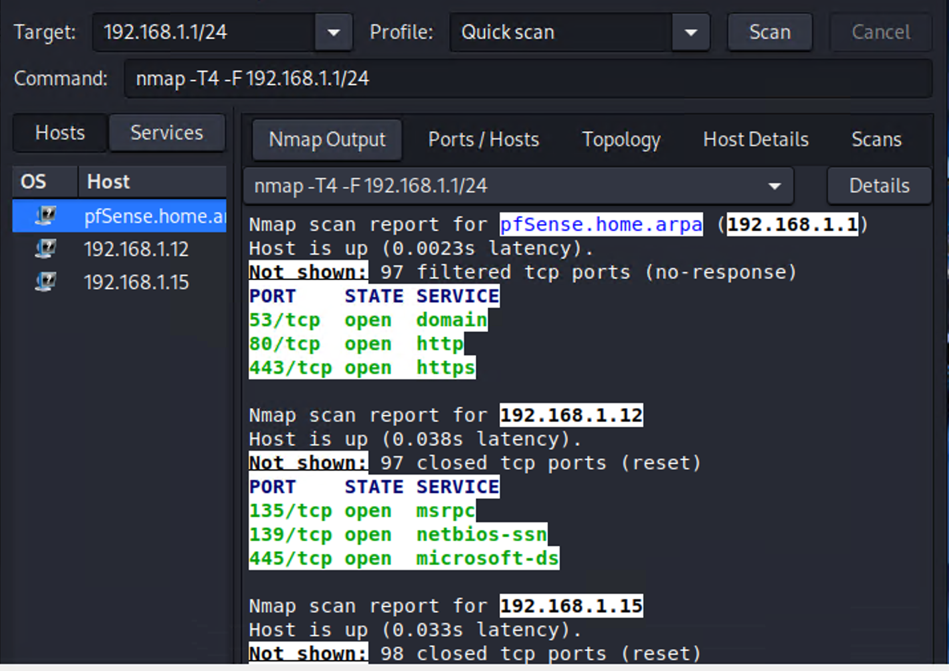Click highlighted 192.168.1.12 in output
Image resolution: width=949 pixels, height=671 pixels.
pyautogui.click(x=571, y=415)
